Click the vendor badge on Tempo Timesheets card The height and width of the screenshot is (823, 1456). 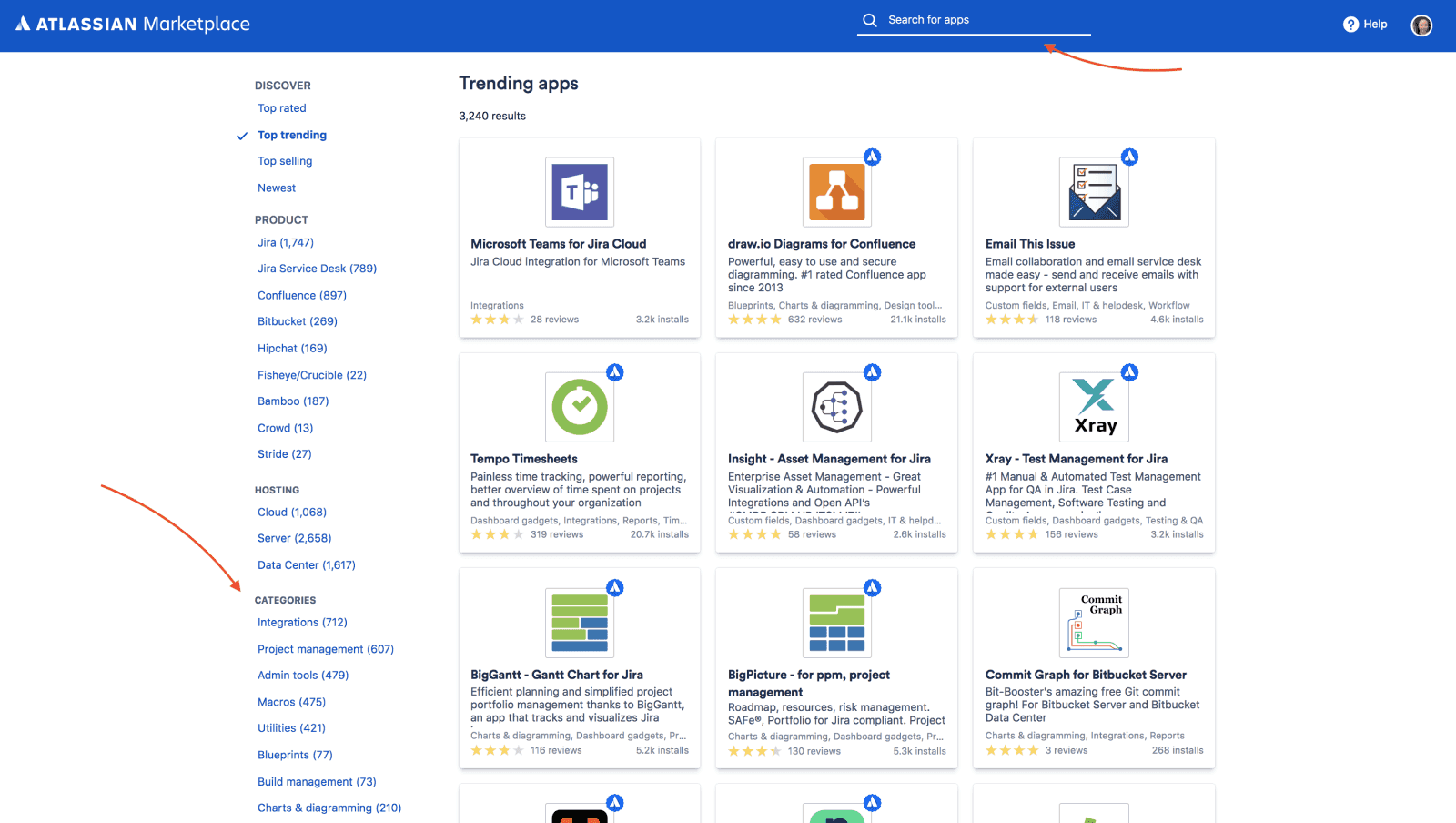pyautogui.click(x=615, y=371)
